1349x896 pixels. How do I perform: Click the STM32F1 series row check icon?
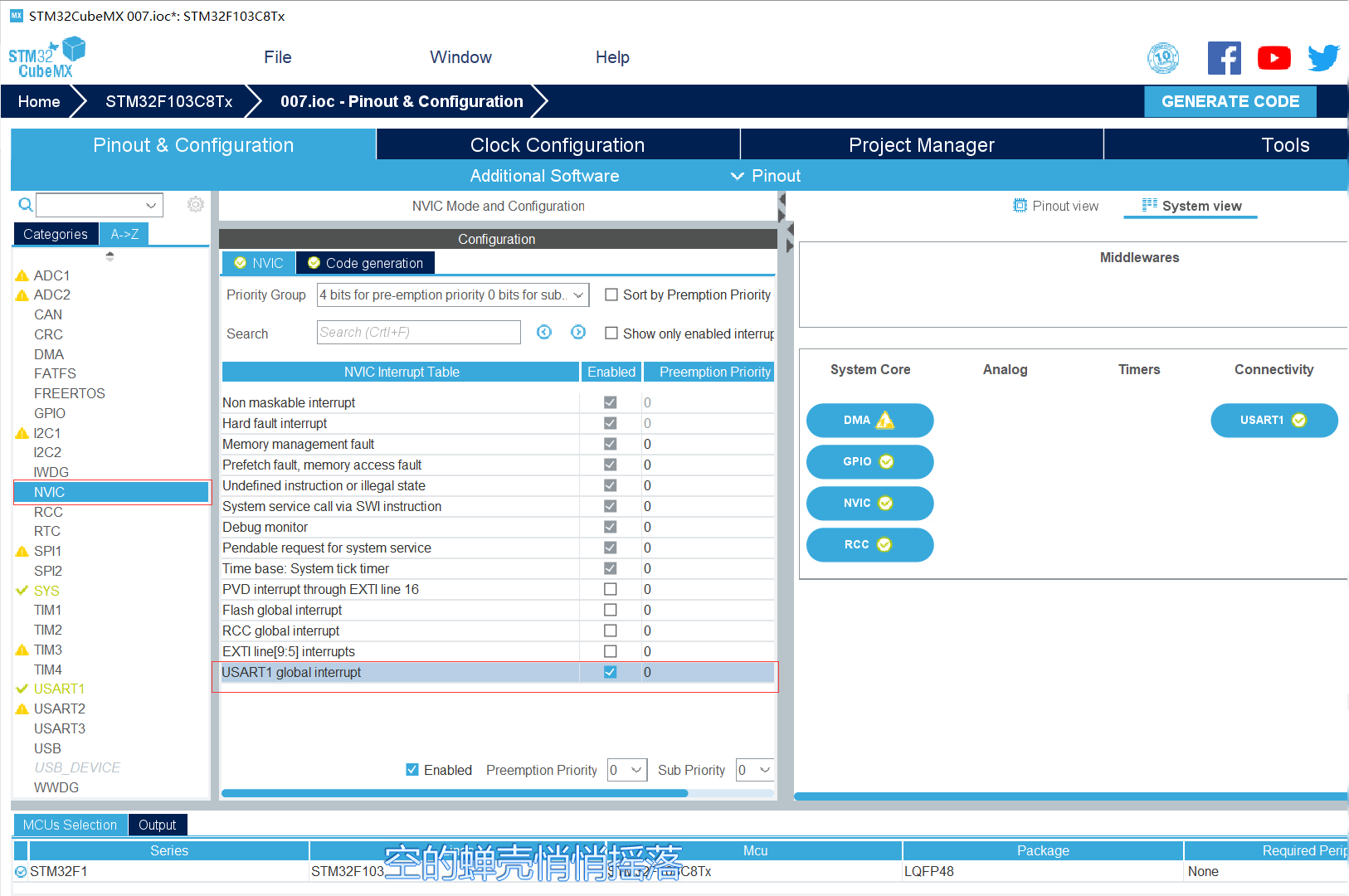tap(21, 871)
